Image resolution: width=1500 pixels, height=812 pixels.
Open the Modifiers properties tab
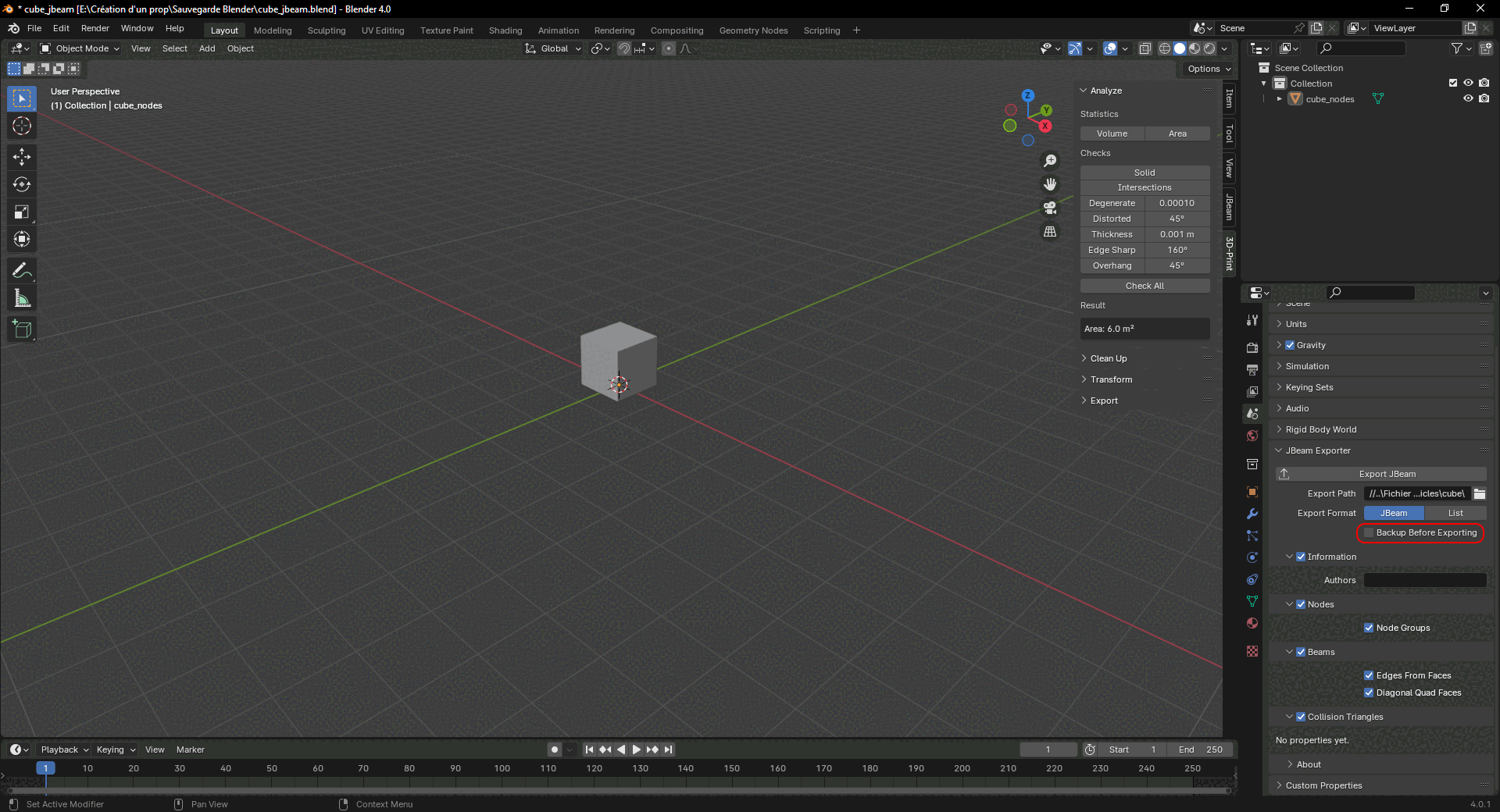click(1252, 514)
